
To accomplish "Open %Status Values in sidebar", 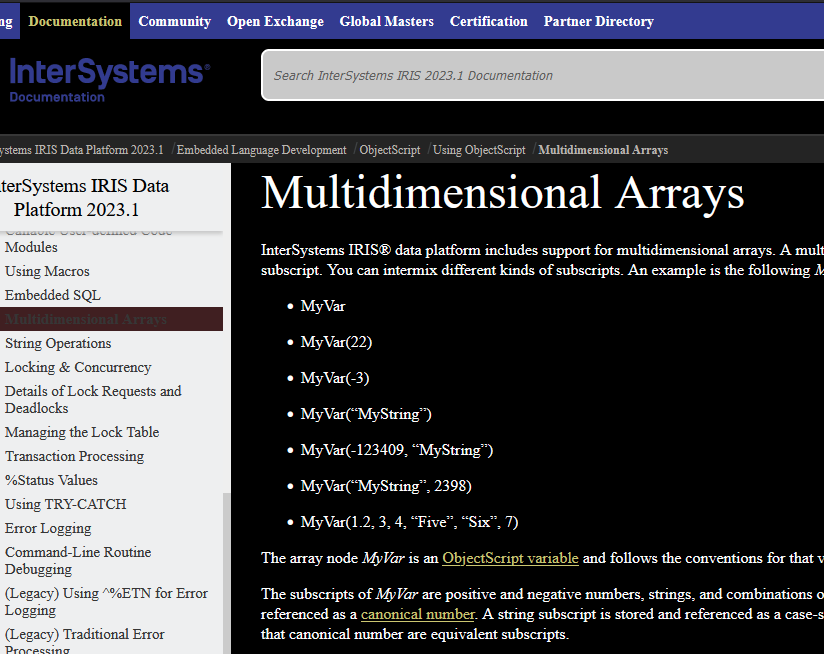I will click(x=51, y=480).
